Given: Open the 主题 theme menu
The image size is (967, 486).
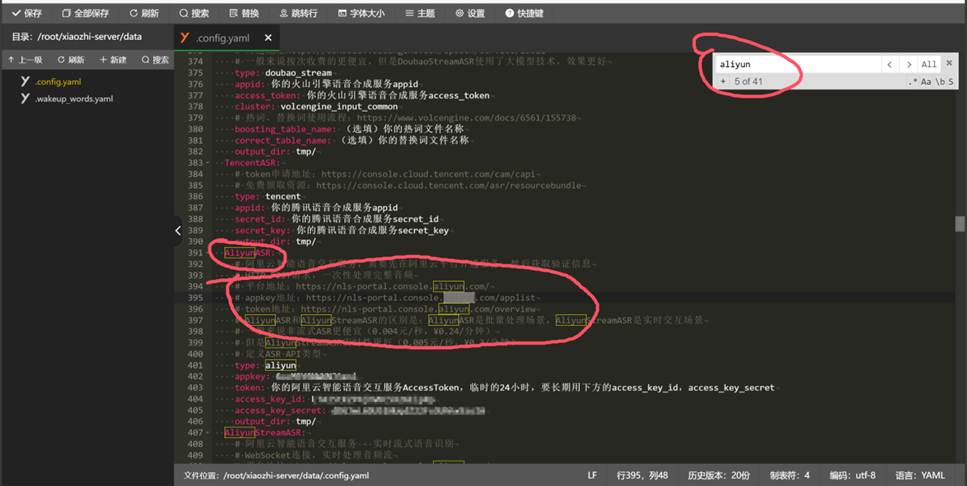Looking at the screenshot, I should (x=419, y=13).
